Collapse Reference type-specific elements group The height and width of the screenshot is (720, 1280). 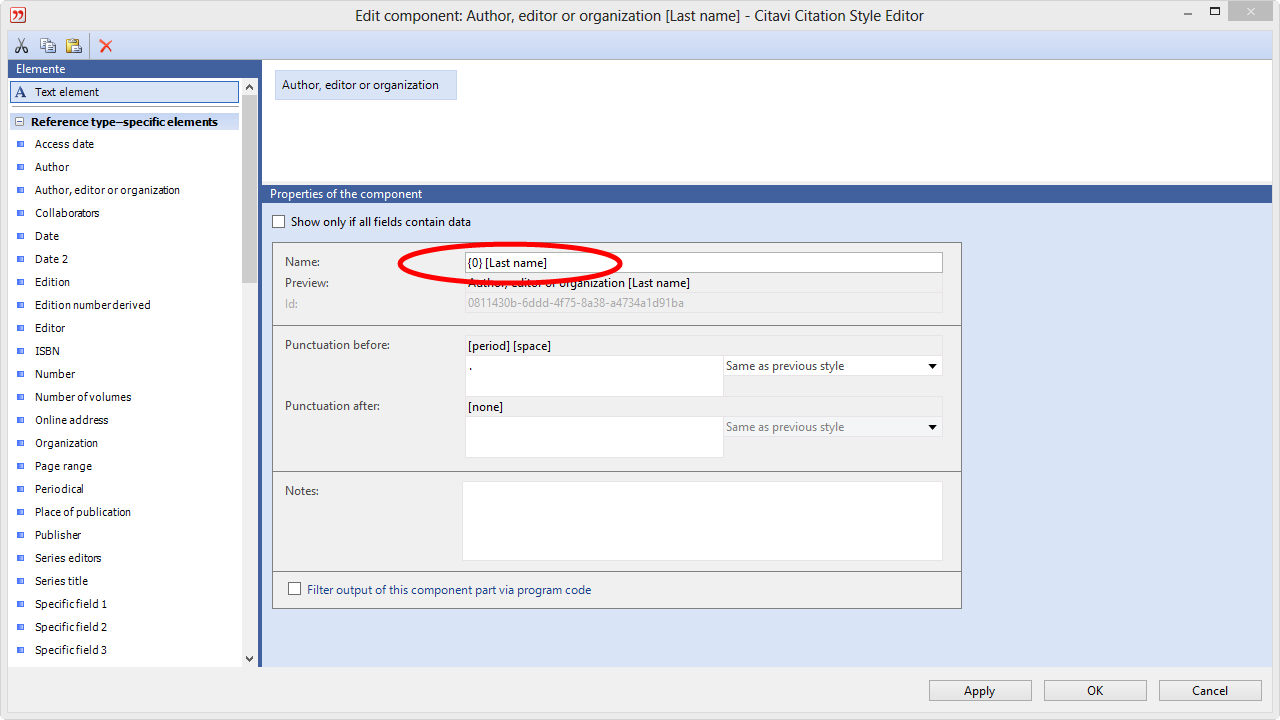19,122
